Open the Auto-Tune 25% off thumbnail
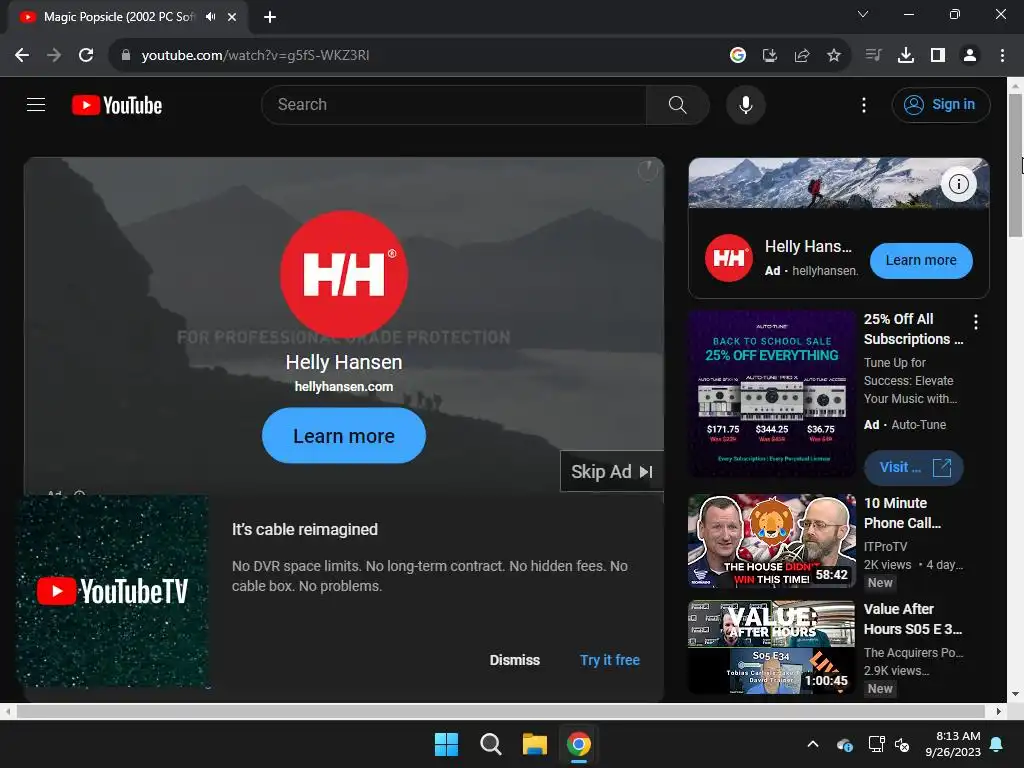The height and width of the screenshot is (768, 1024). point(771,394)
